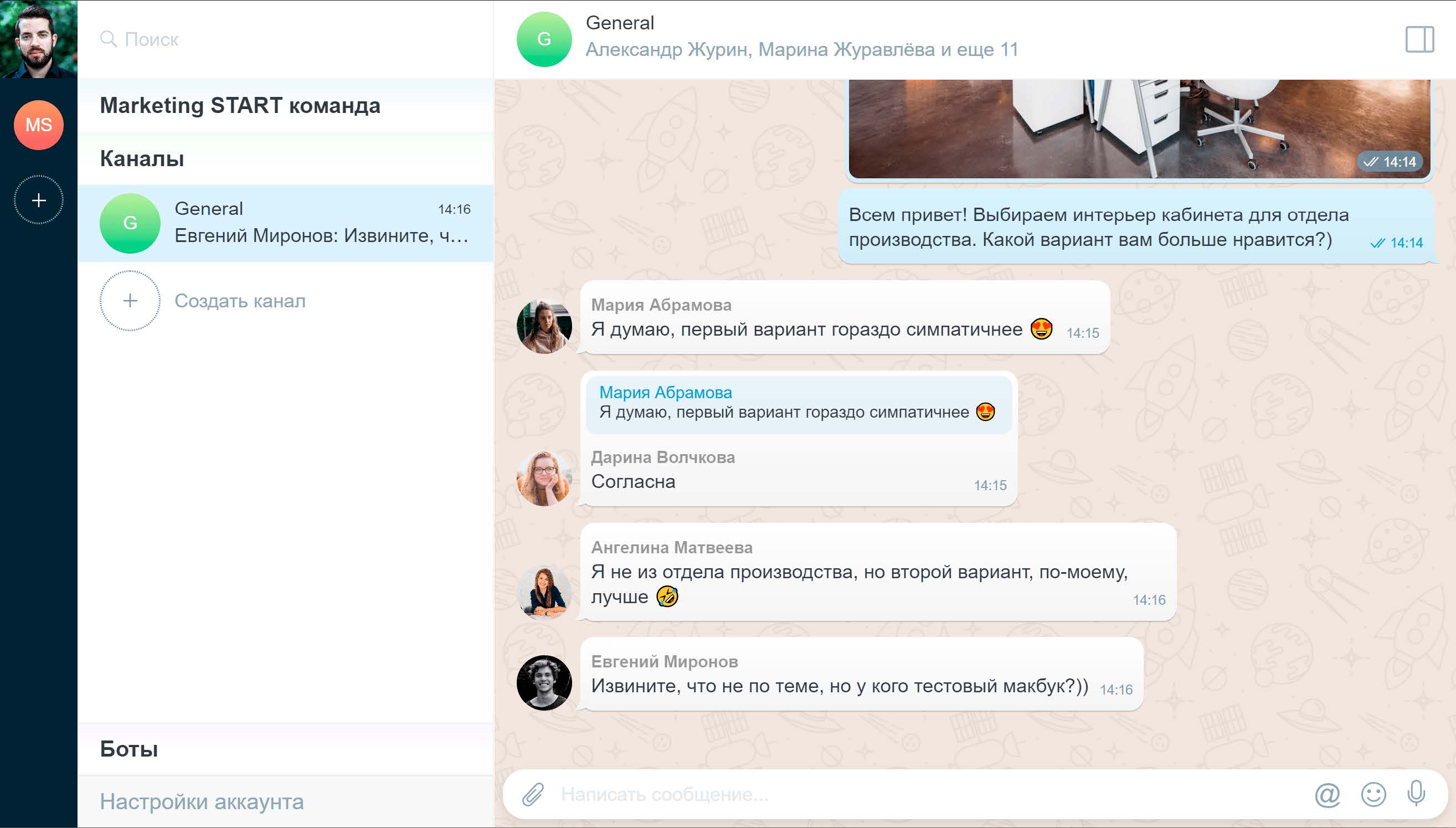The width and height of the screenshot is (1456, 828).
Task: Focus the Написать сообщение input field
Action: tap(909, 794)
